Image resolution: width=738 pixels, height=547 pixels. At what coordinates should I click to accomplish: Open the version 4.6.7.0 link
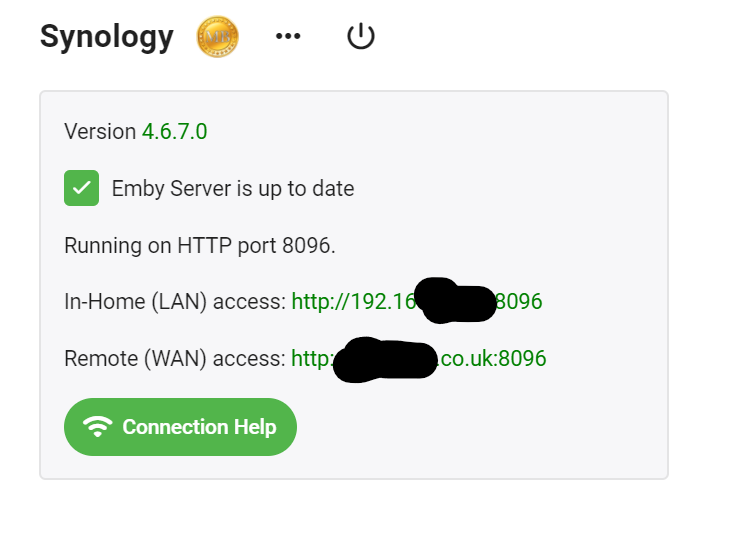174,131
